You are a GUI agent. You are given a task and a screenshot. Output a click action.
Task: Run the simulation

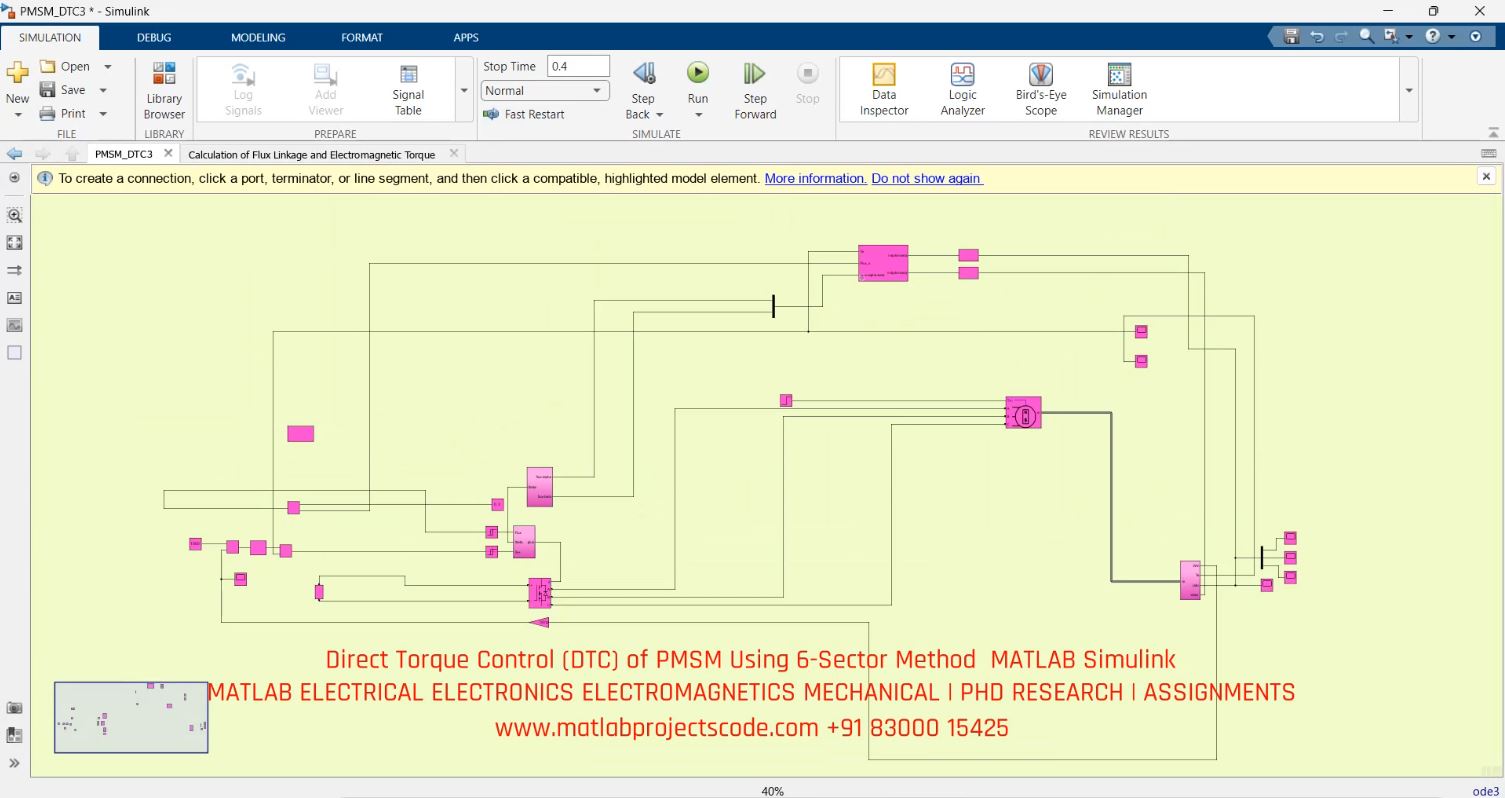[698, 73]
